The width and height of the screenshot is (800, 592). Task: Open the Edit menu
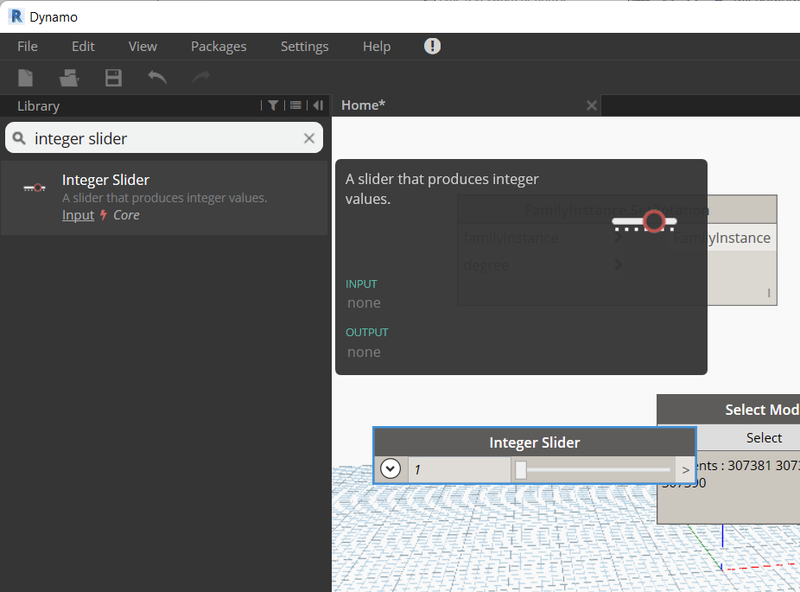tap(83, 46)
